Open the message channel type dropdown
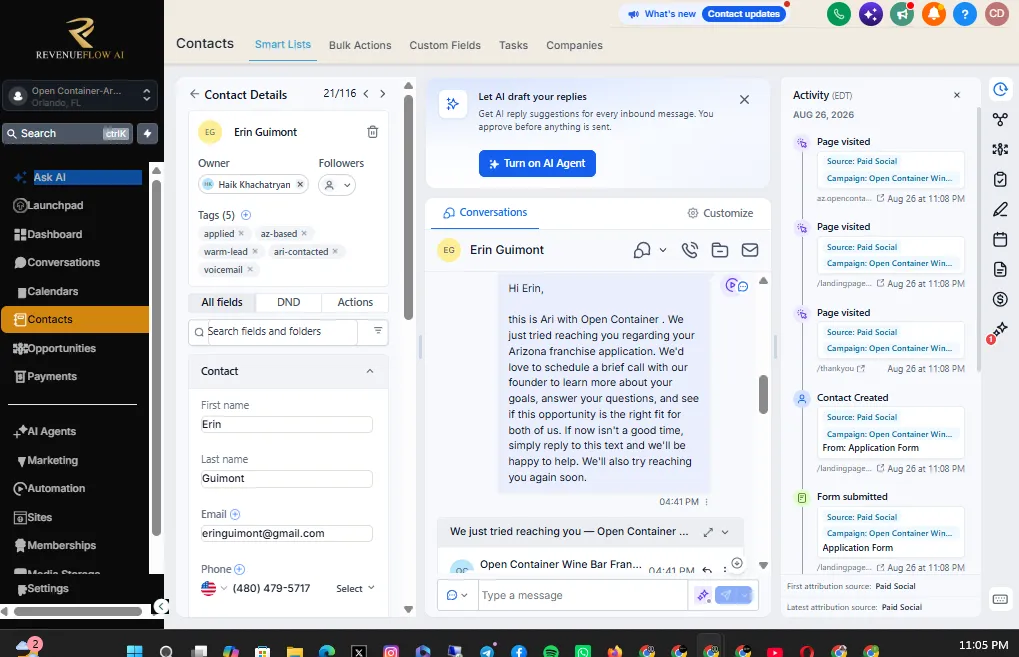 click(458, 595)
